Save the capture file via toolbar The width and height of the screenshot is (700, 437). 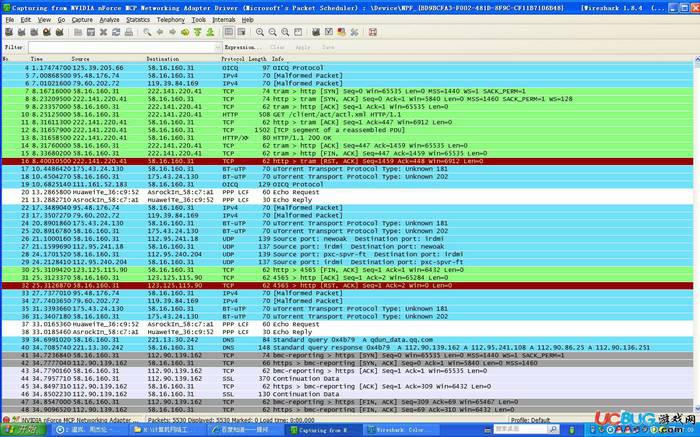click(91, 32)
